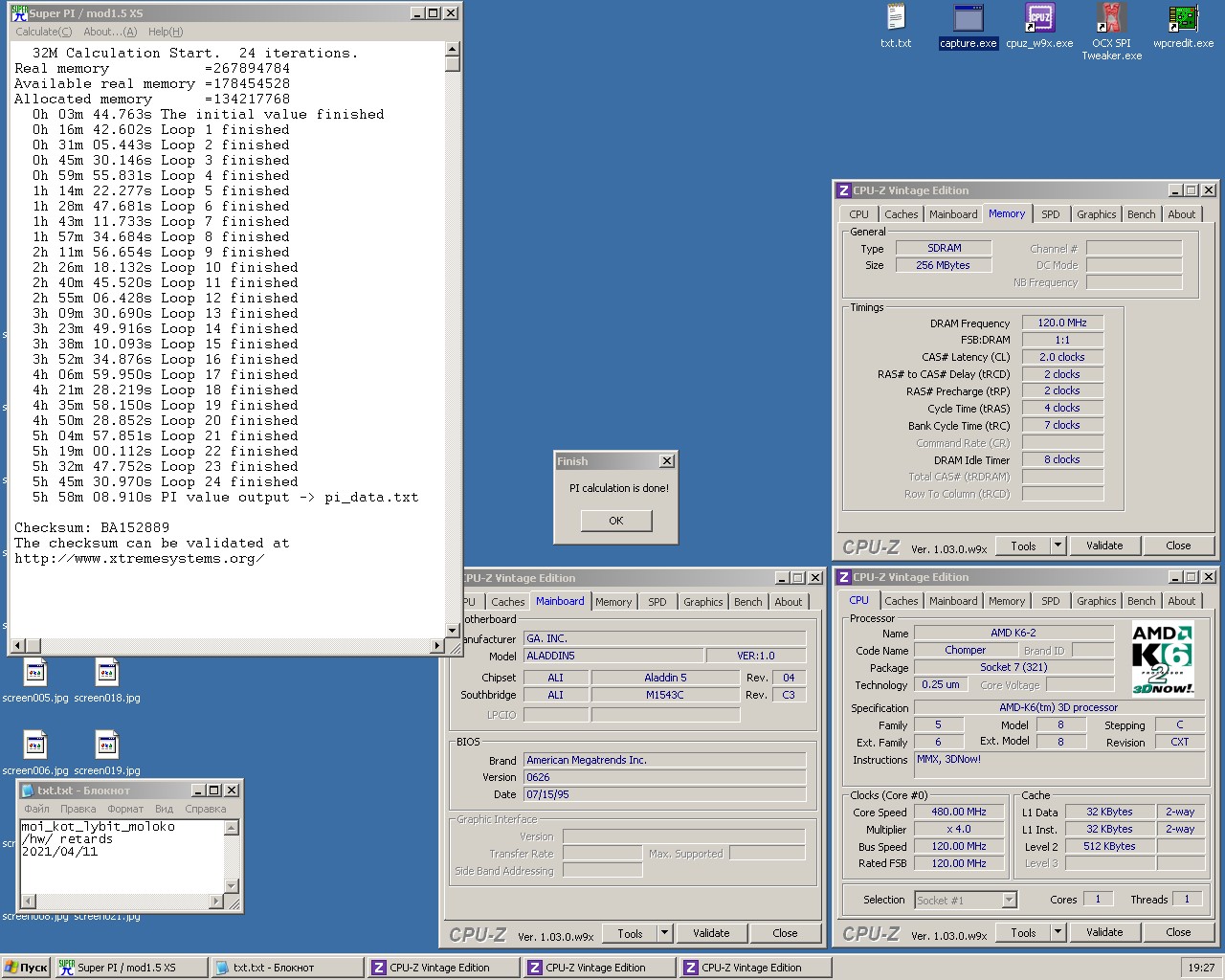
Task: Switch to Super PI in the taskbar
Action: [x=130, y=968]
